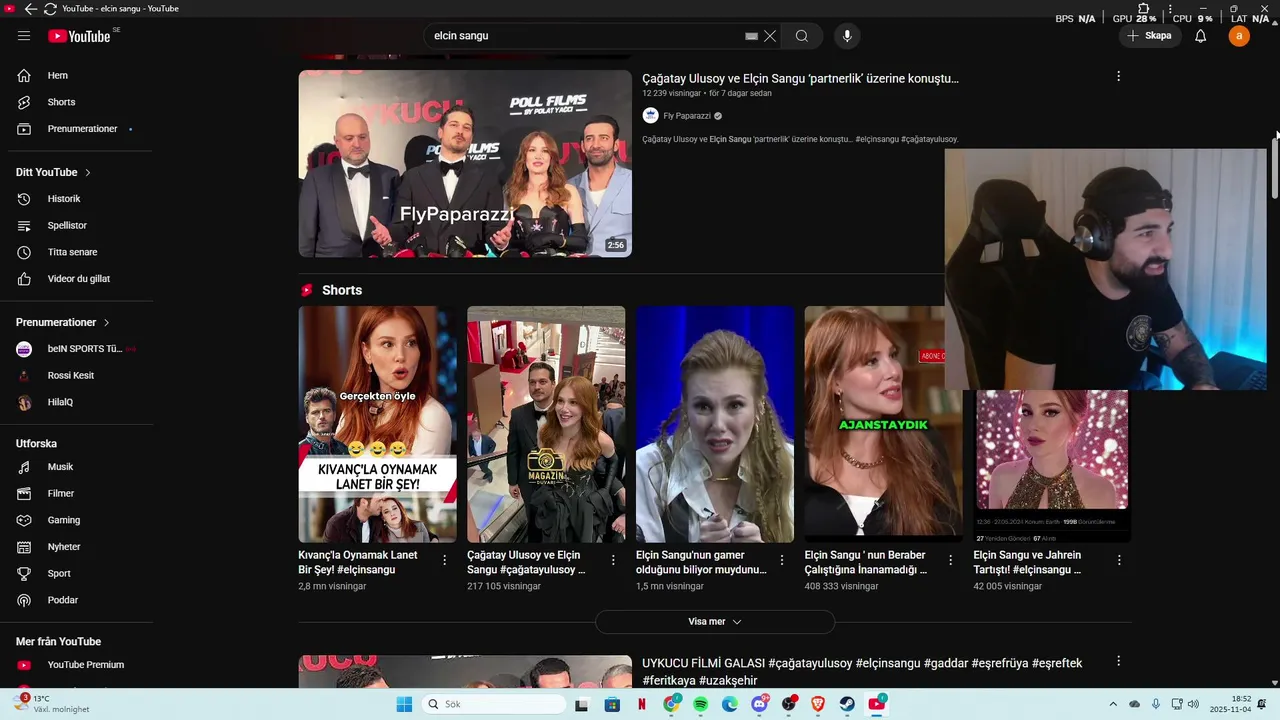This screenshot has width=1280, height=720.
Task: Open options for Çağatay Ulusoy short
Action: [x=613, y=561]
